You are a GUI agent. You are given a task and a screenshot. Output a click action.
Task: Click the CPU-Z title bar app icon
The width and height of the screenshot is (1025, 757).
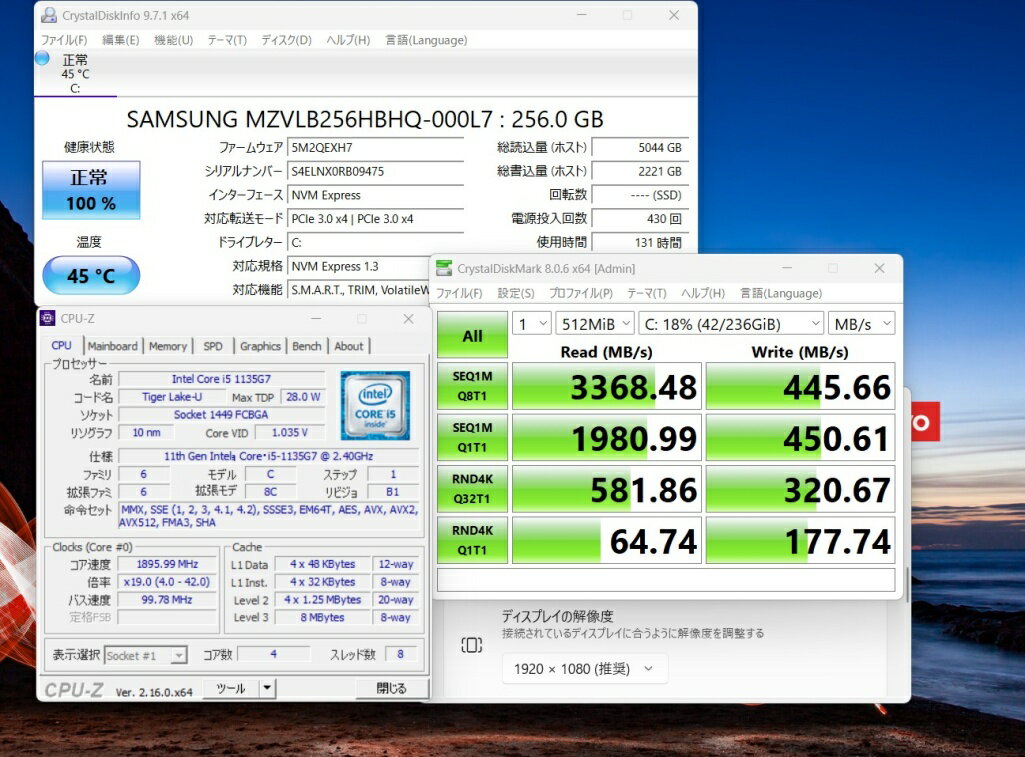pos(47,319)
